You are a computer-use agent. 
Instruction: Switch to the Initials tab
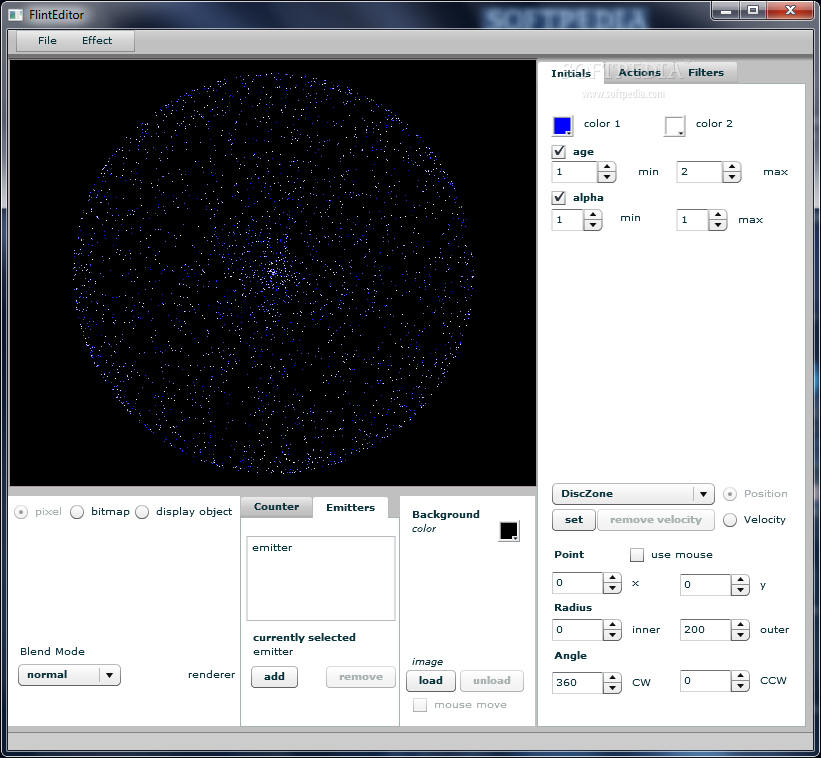click(571, 73)
